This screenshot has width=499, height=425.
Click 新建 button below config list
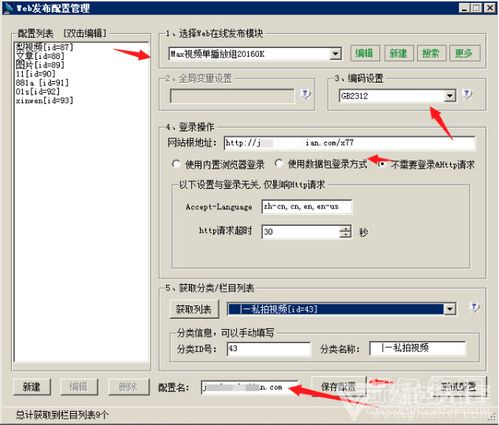click(32, 387)
